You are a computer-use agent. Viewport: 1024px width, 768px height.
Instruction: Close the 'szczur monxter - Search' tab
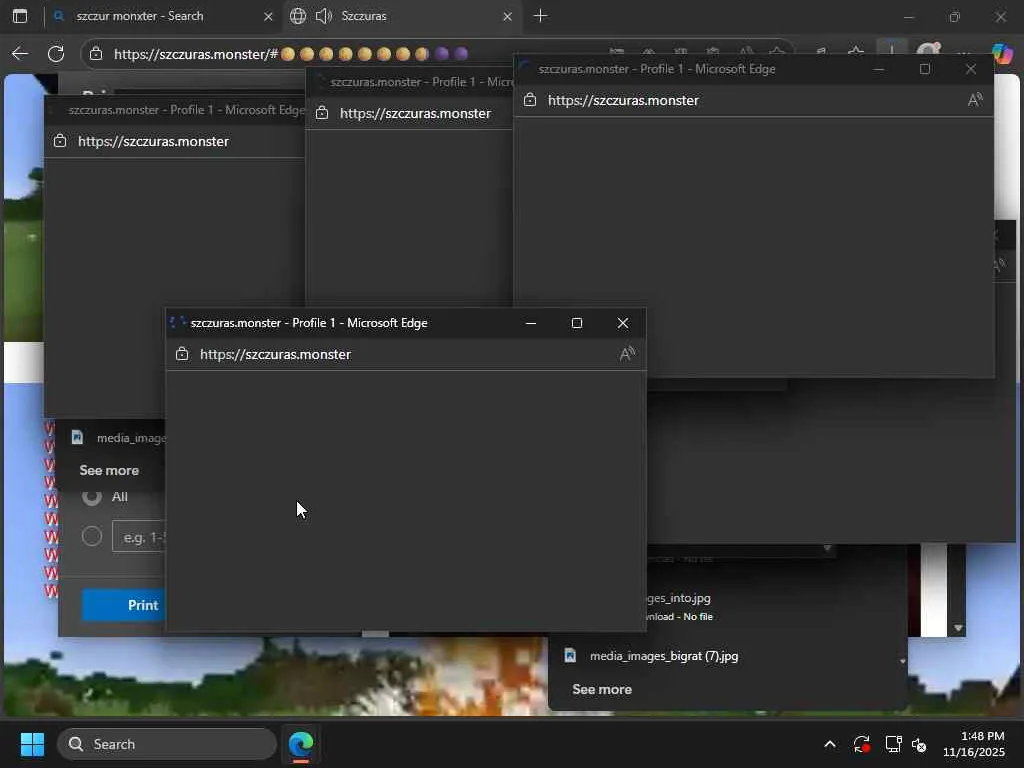click(268, 16)
